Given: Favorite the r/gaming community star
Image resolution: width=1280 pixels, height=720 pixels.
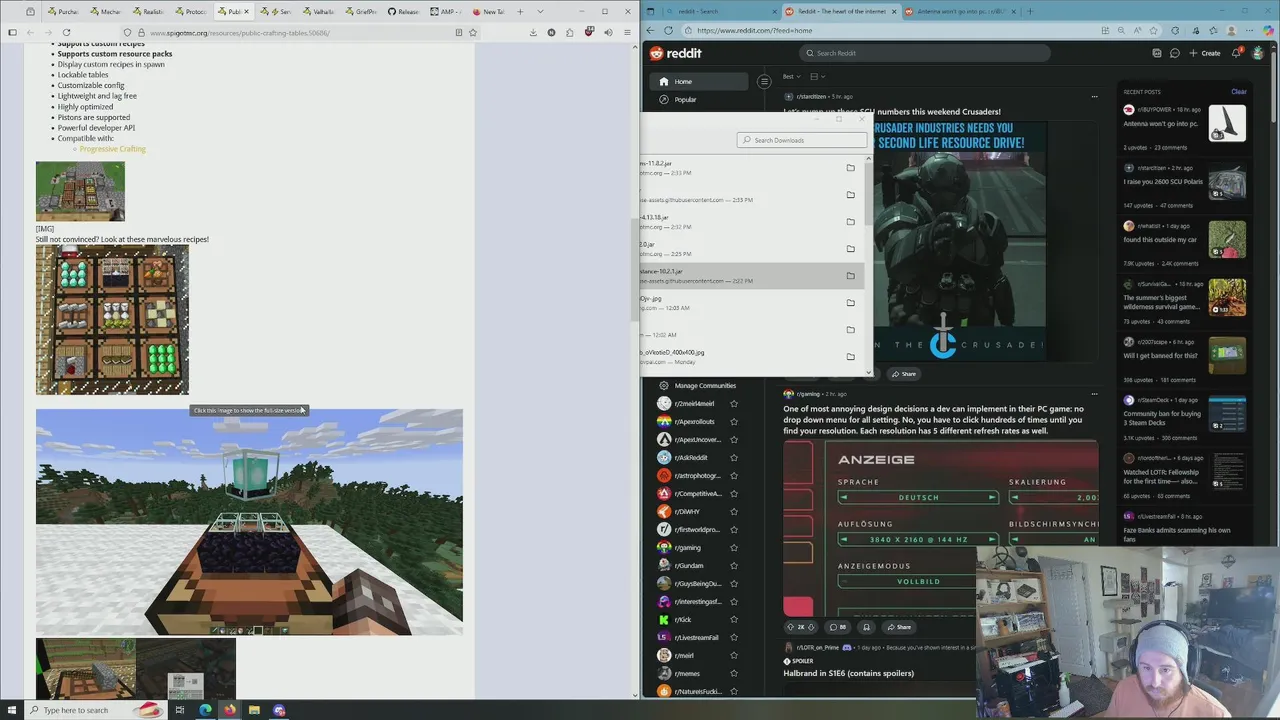Looking at the screenshot, I should [734, 548].
